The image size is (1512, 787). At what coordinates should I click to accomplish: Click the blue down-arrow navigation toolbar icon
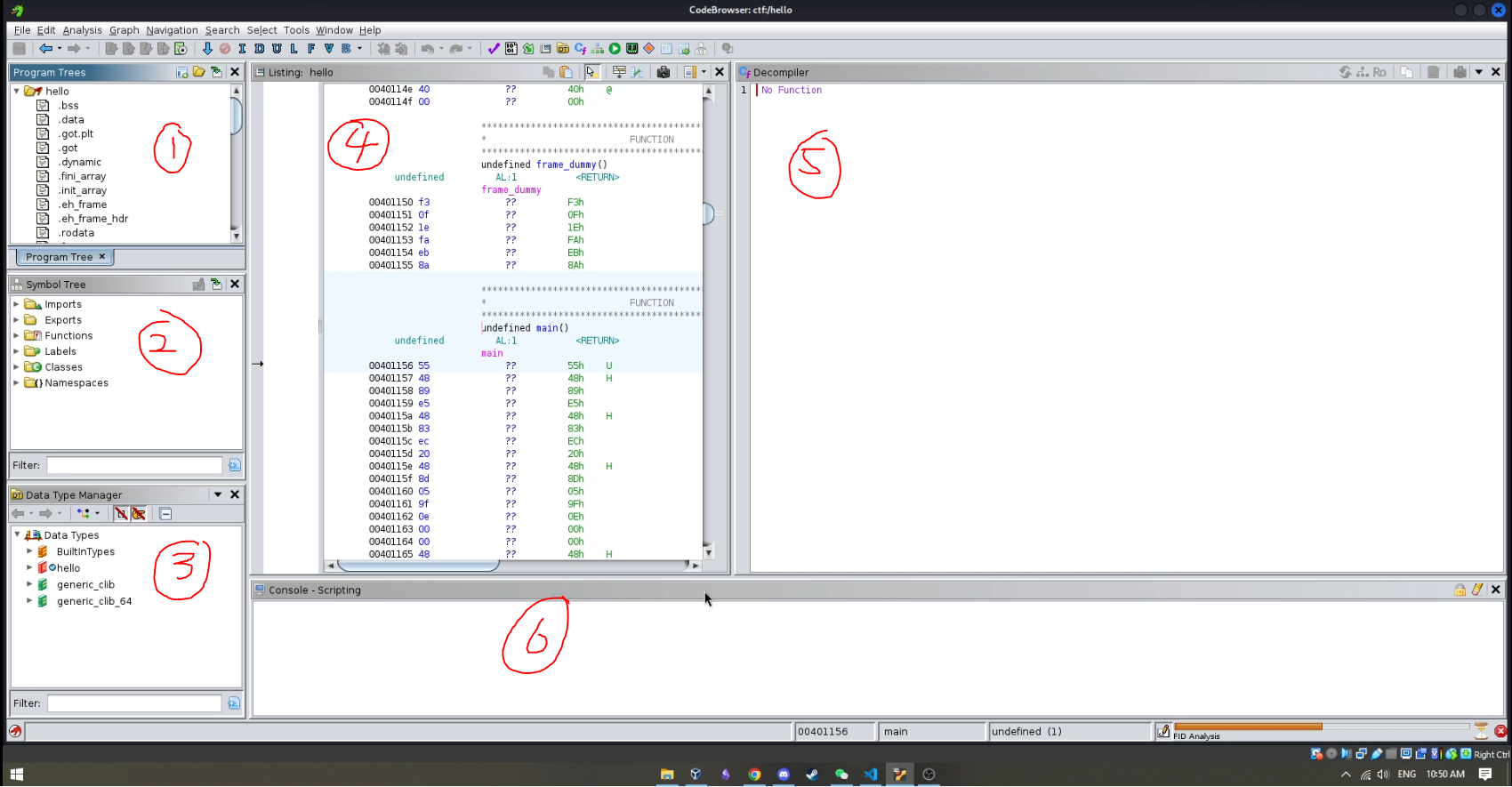tap(207, 49)
